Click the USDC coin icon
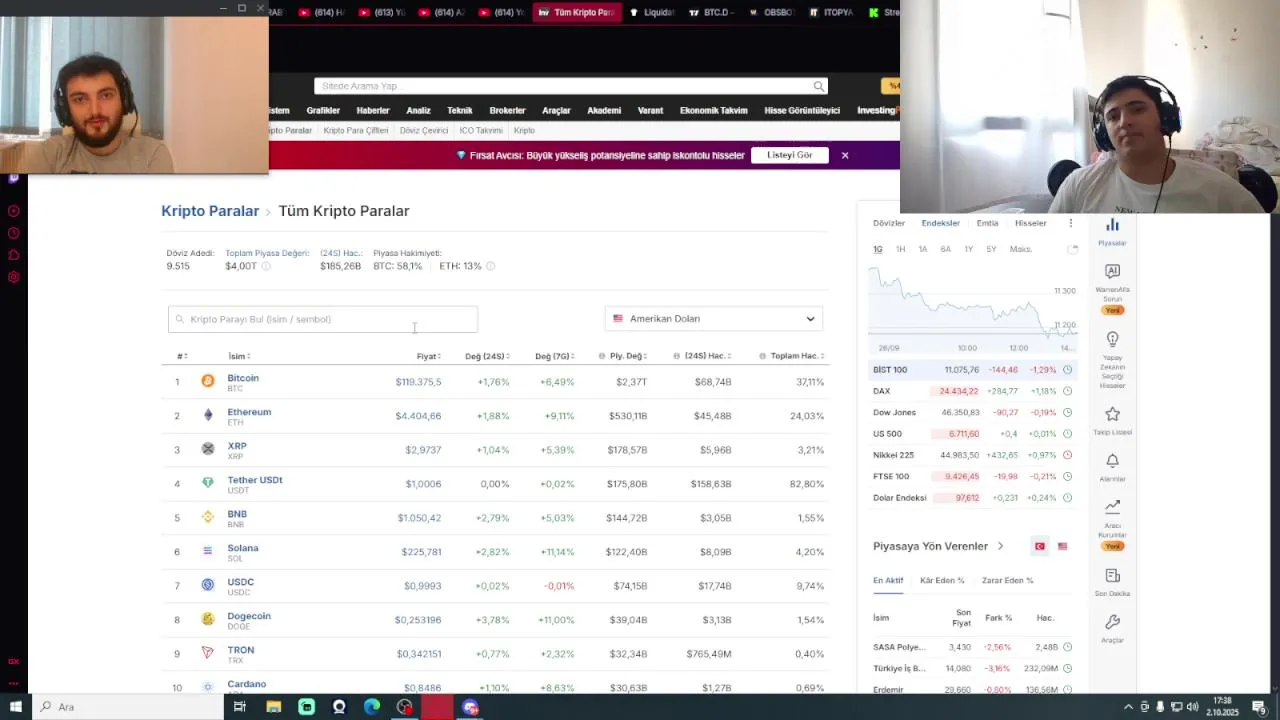 coord(208,585)
